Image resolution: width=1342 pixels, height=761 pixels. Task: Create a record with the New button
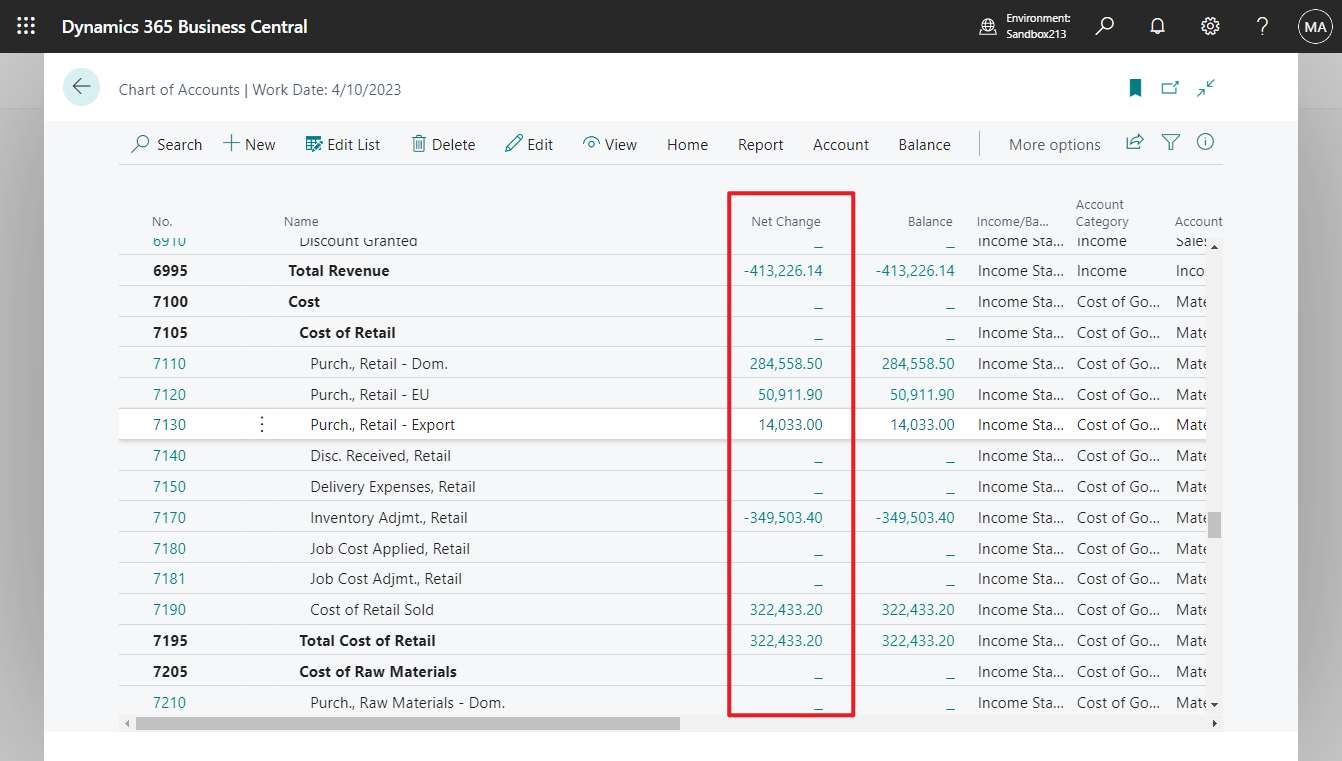[x=249, y=144]
